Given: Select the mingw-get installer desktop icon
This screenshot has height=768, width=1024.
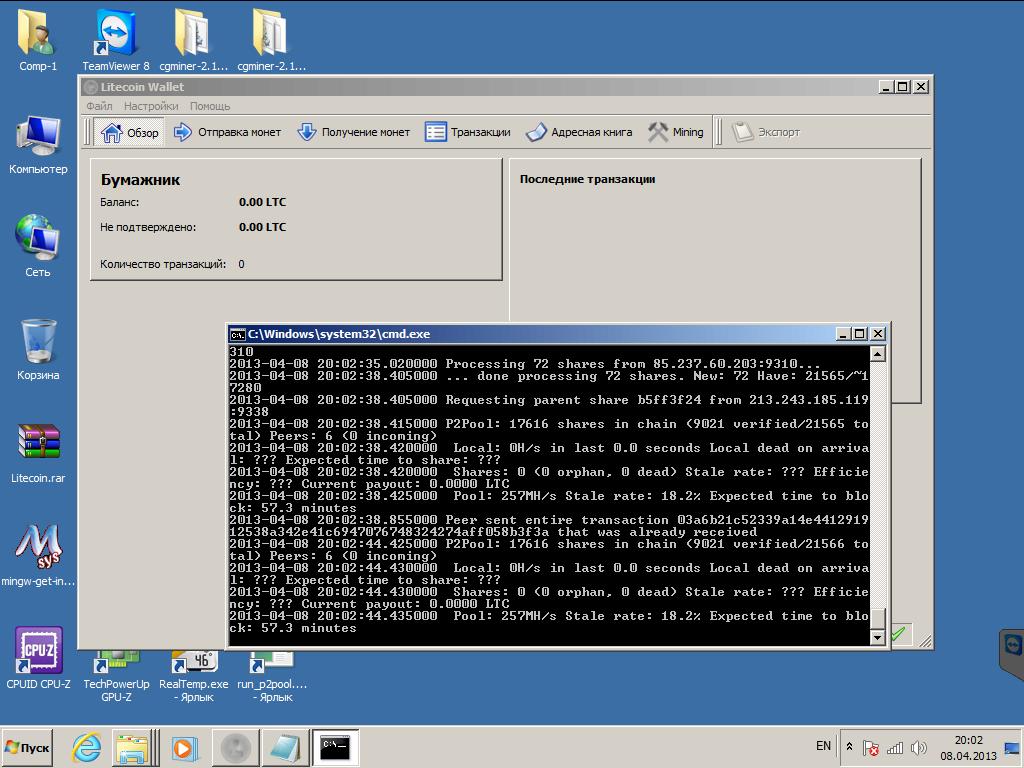Looking at the screenshot, I should (38, 556).
